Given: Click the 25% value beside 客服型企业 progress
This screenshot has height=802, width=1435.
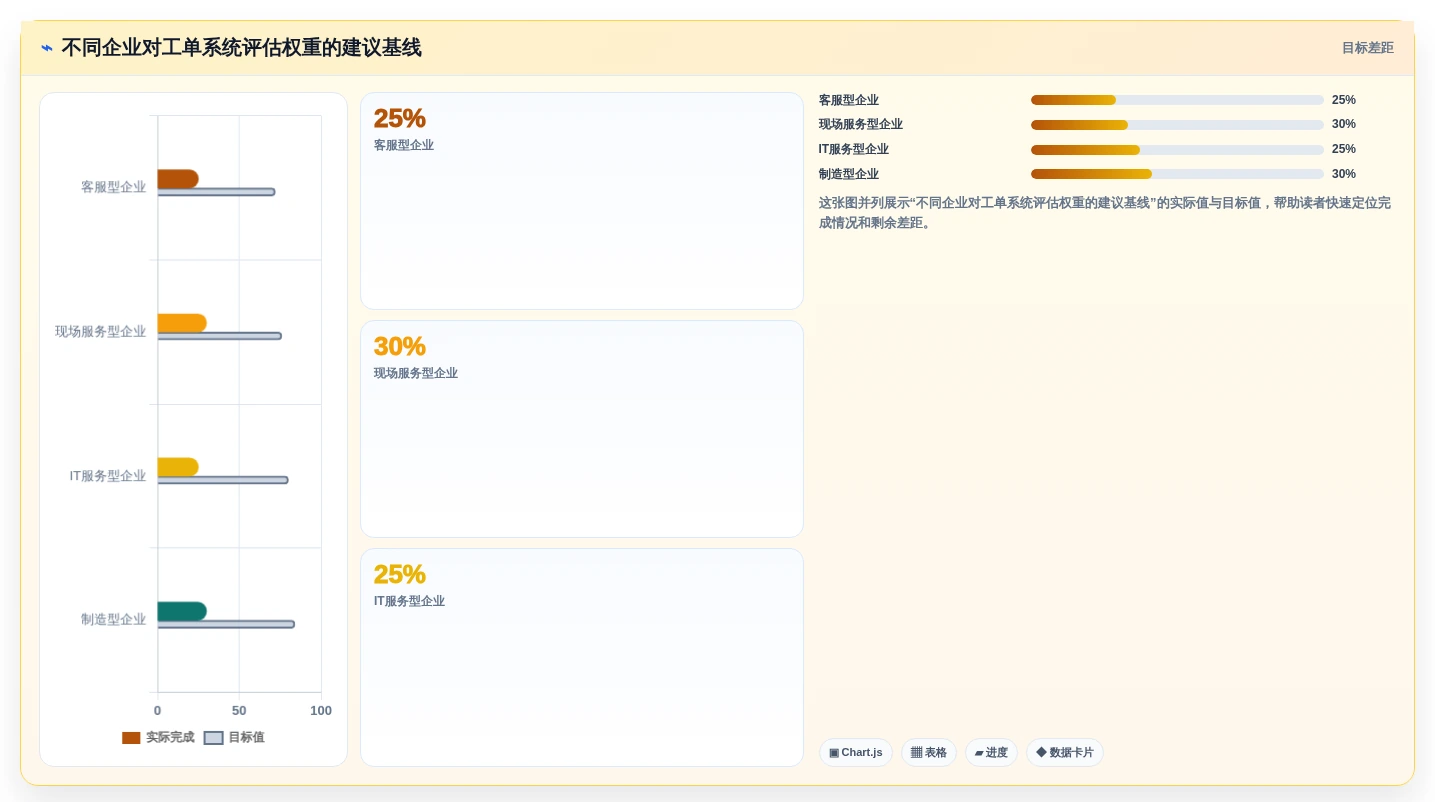Looking at the screenshot, I should [1344, 100].
